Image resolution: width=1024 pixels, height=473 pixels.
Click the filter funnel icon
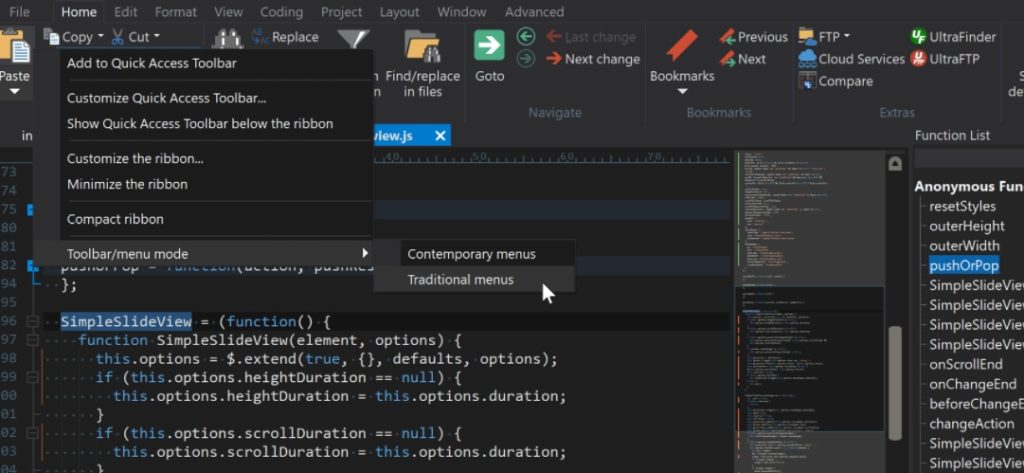(x=353, y=39)
